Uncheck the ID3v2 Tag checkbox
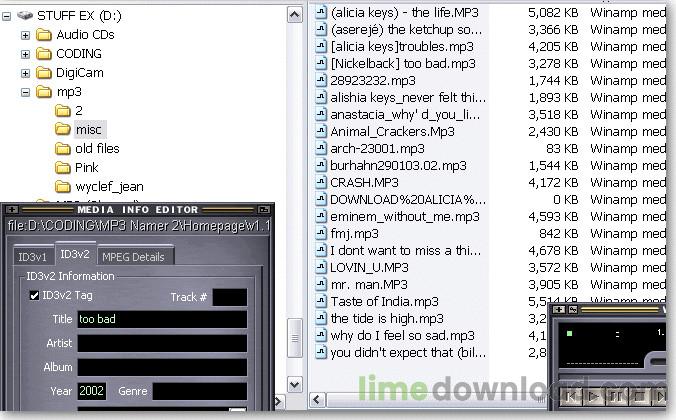The image size is (676, 420). pyautogui.click(x=34, y=295)
